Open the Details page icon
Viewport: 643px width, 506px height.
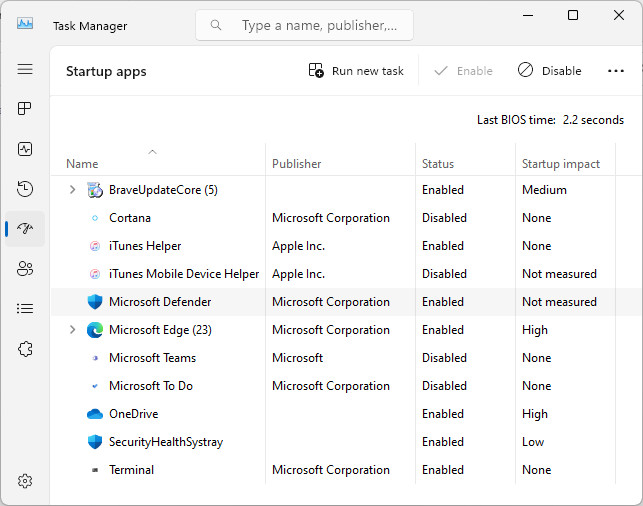pos(25,308)
